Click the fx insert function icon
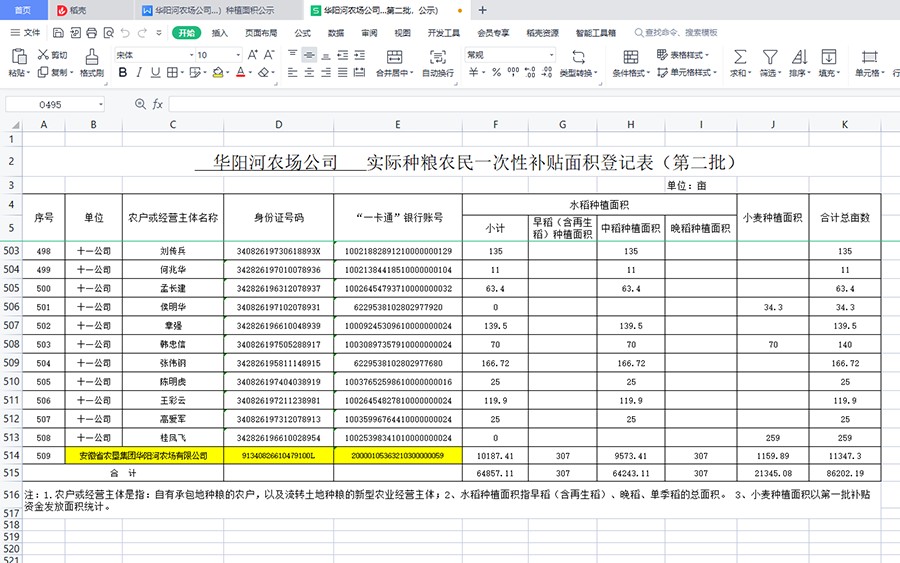 tap(157, 104)
